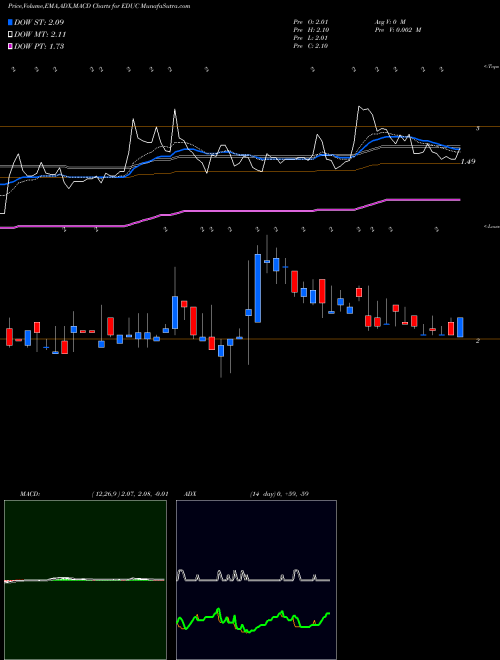Click the 'Pre O: 2.01' value

point(311,22)
